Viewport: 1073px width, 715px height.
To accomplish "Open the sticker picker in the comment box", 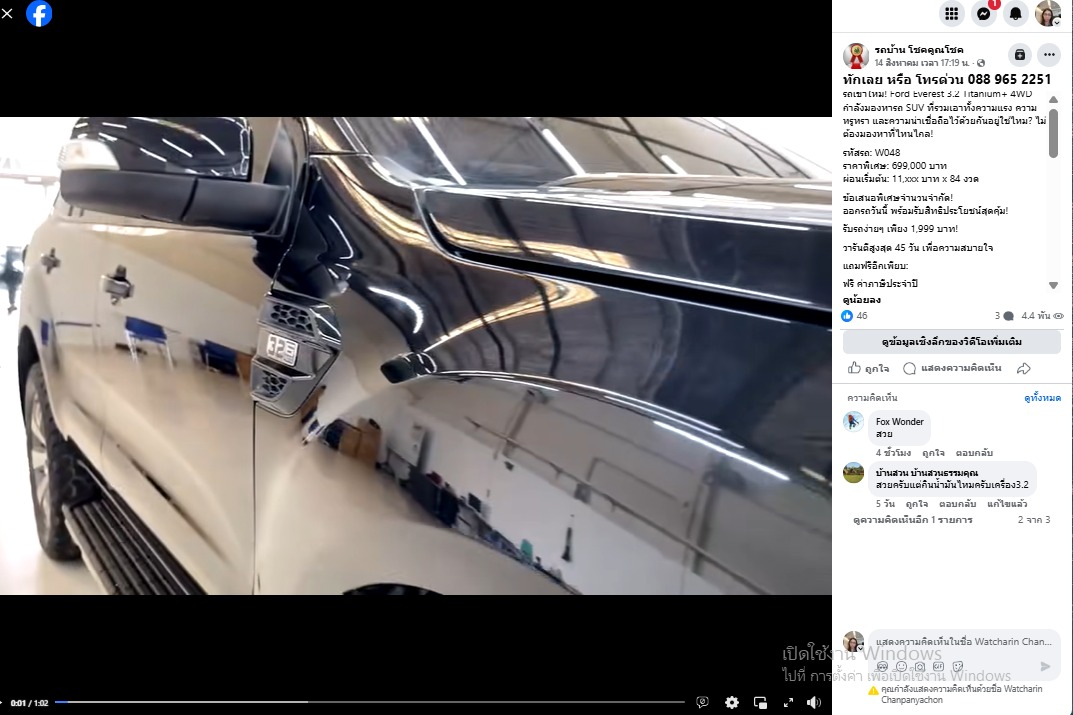I will point(957,666).
